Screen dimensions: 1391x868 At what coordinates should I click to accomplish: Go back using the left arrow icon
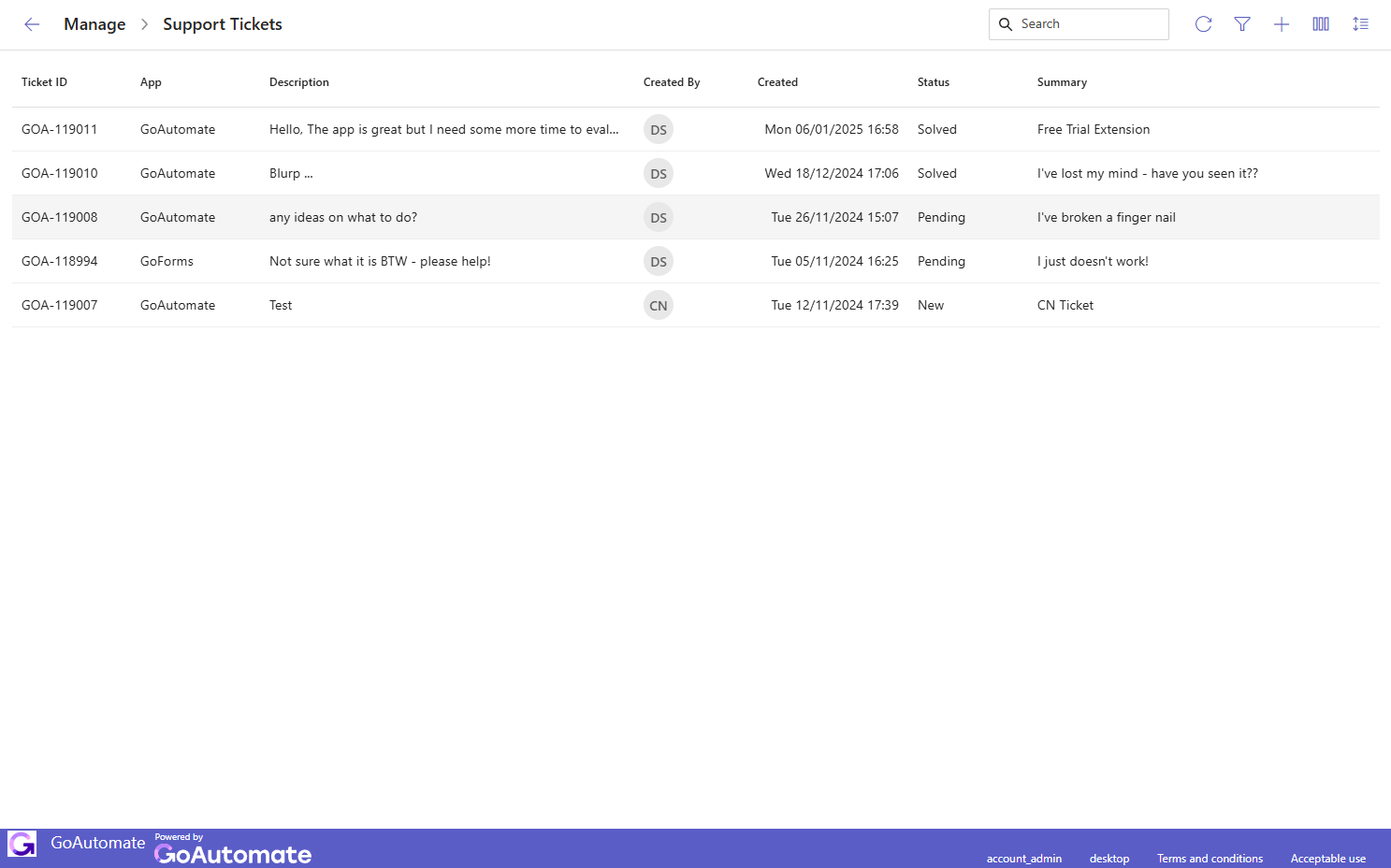pos(32,24)
